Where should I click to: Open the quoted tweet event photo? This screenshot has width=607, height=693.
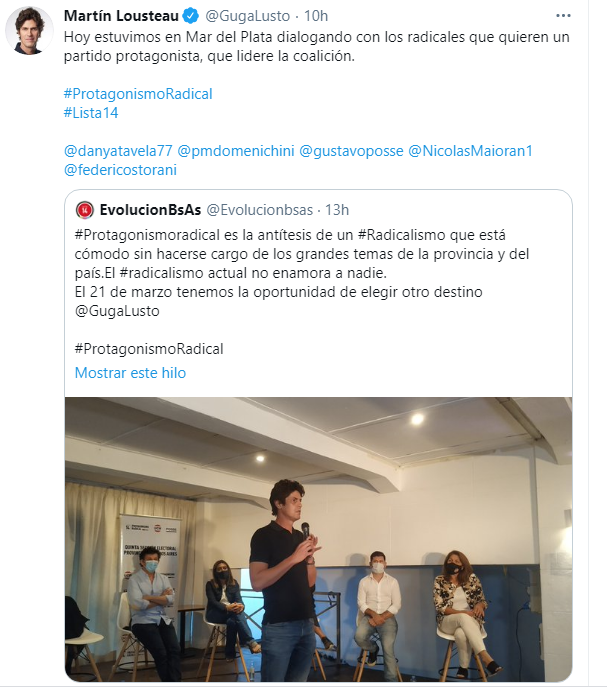coord(318,539)
